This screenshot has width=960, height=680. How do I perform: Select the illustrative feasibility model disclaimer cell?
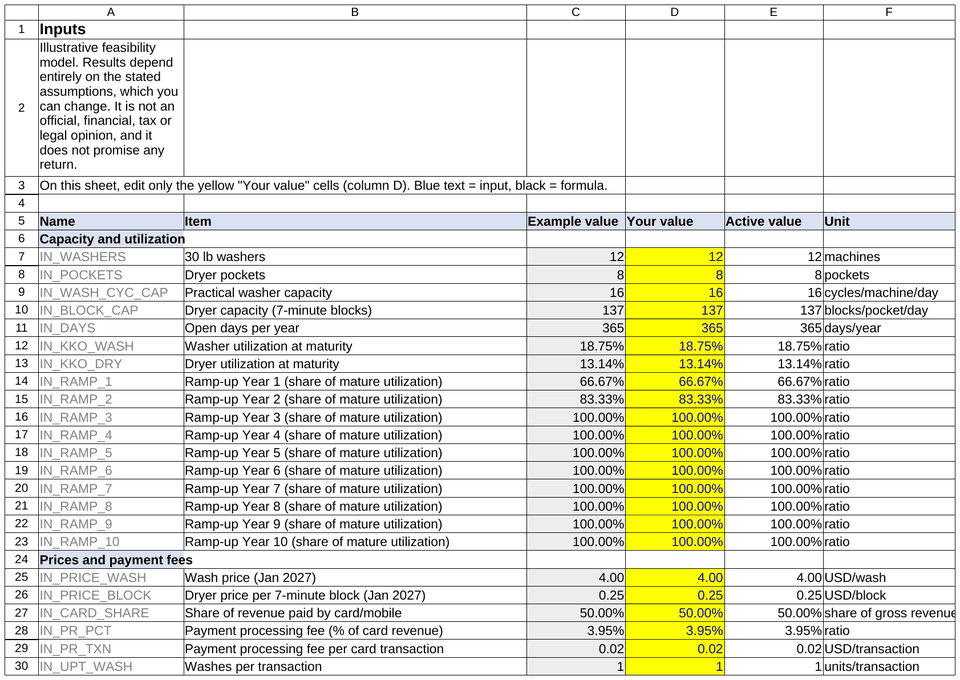[111, 108]
